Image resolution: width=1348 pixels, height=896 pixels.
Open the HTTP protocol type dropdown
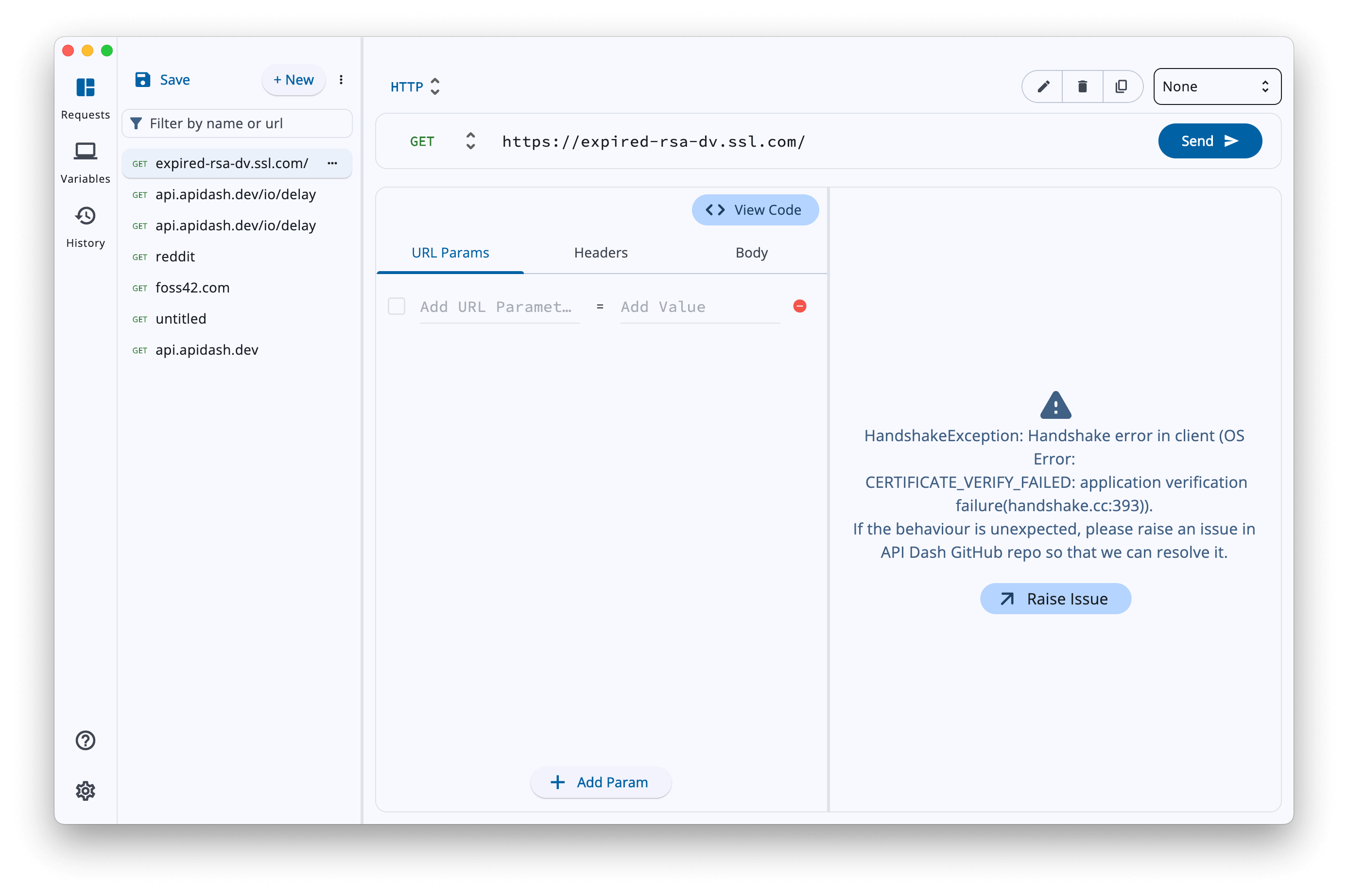click(415, 86)
